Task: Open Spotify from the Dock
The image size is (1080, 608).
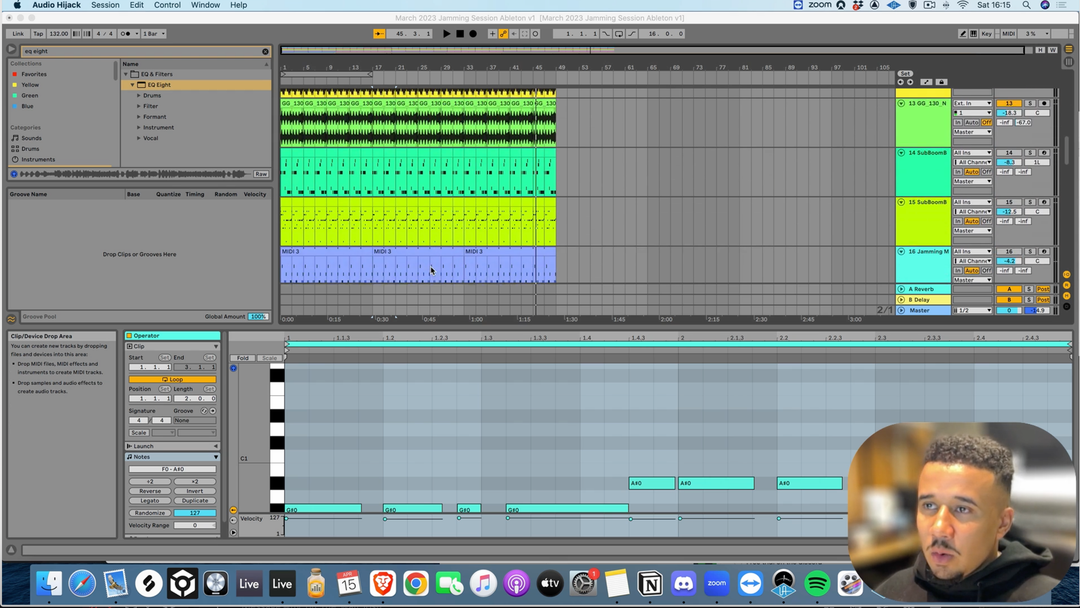Action: click(817, 584)
